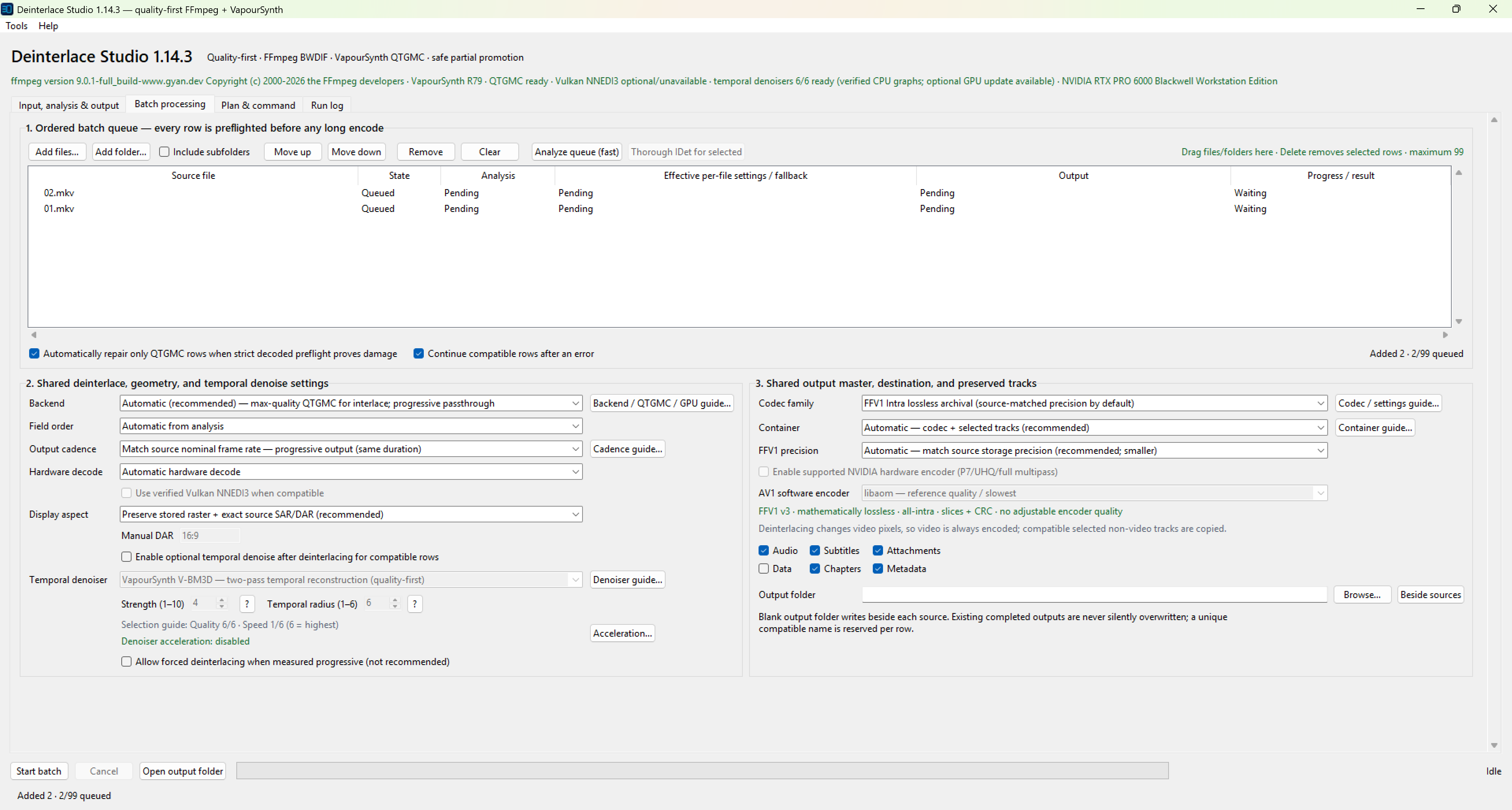Enable the Include subfolders checkbox
Screen dimensions: 1512x810
164,152
